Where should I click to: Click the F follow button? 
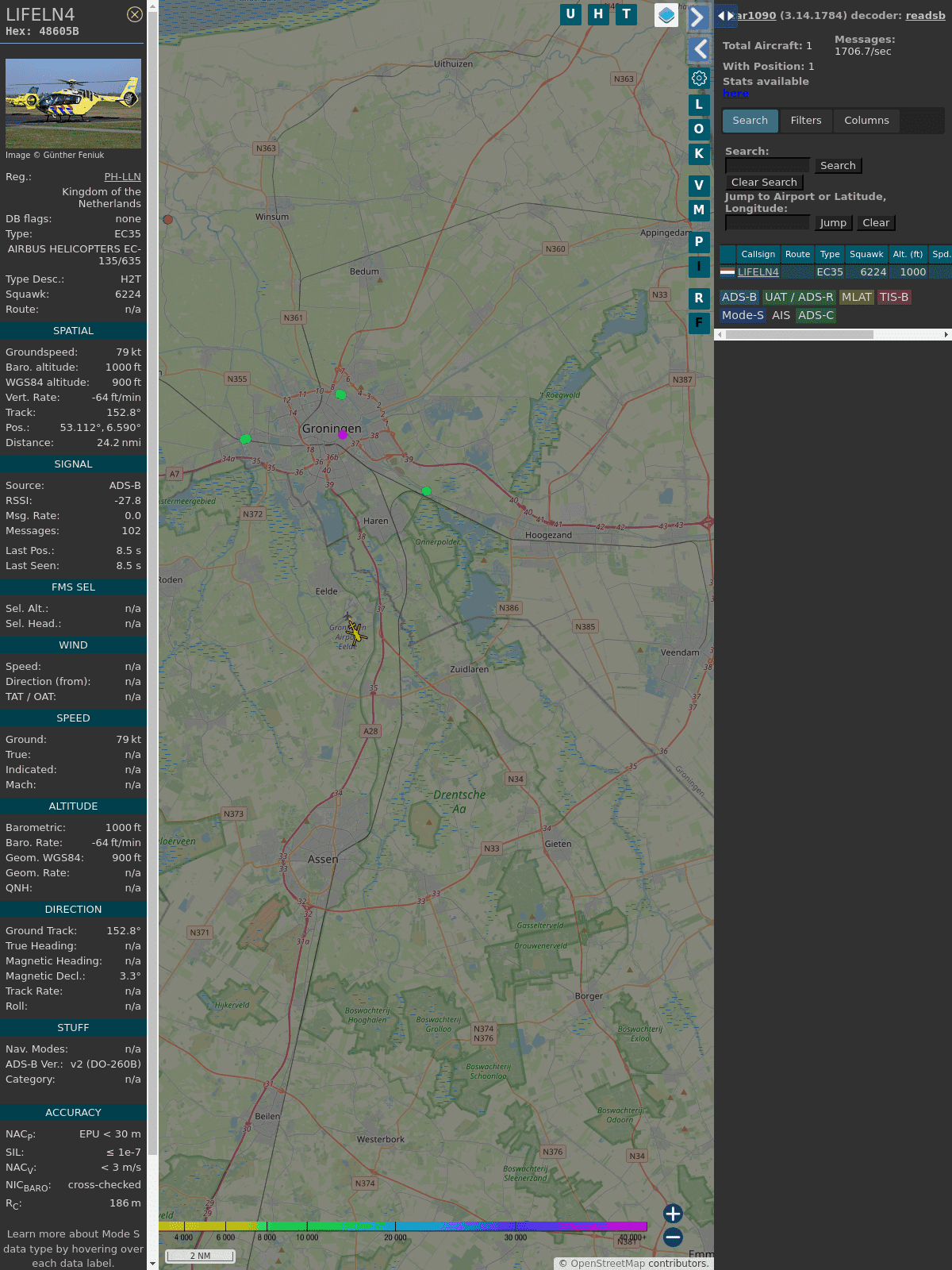pos(699,323)
